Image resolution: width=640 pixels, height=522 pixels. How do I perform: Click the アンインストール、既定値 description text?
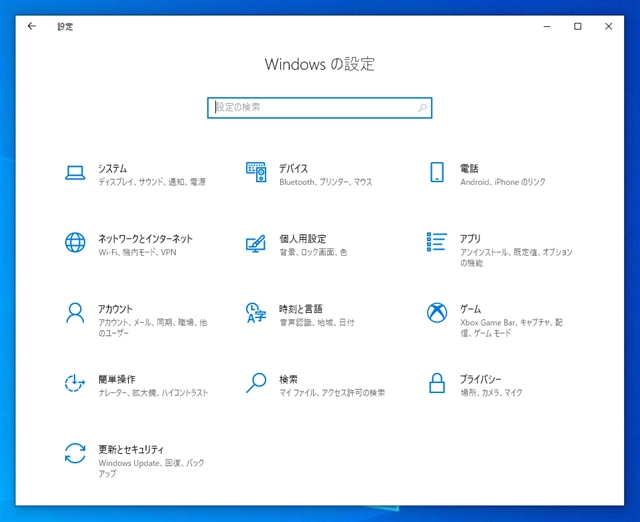pyautogui.click(x=516, y=258)
